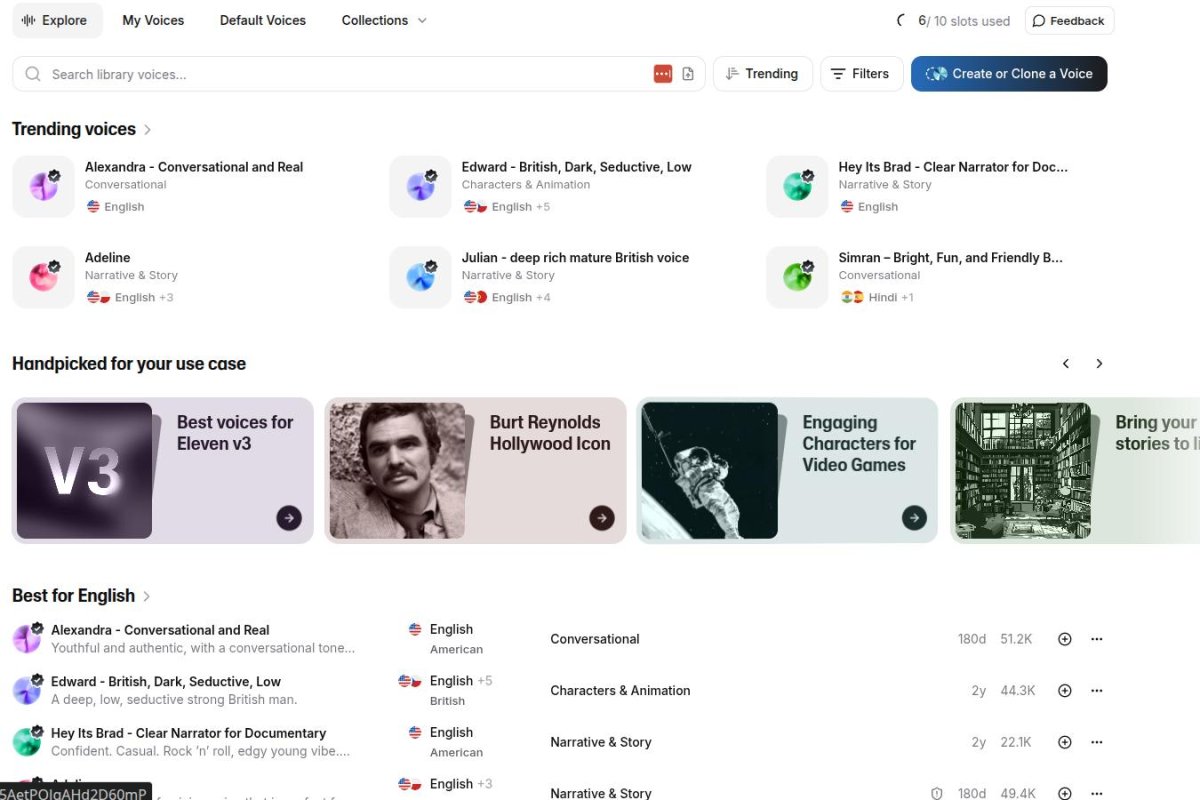Sort library by Trending

(762, 73)
